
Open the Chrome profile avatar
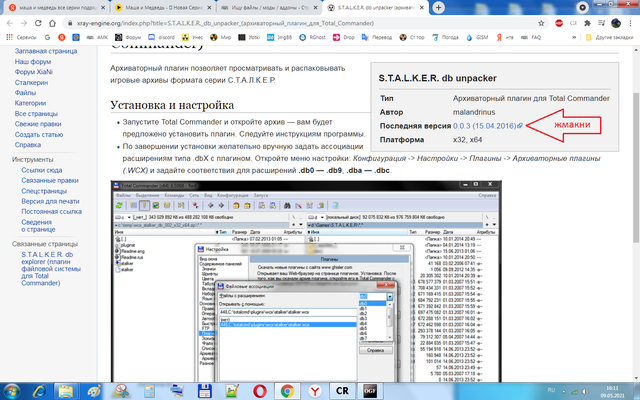616,23
